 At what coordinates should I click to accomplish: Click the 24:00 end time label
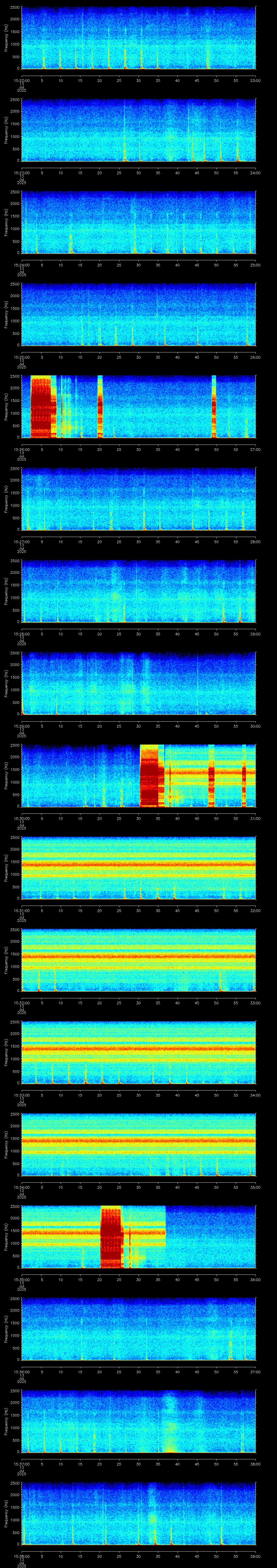(x=255, y=173)
